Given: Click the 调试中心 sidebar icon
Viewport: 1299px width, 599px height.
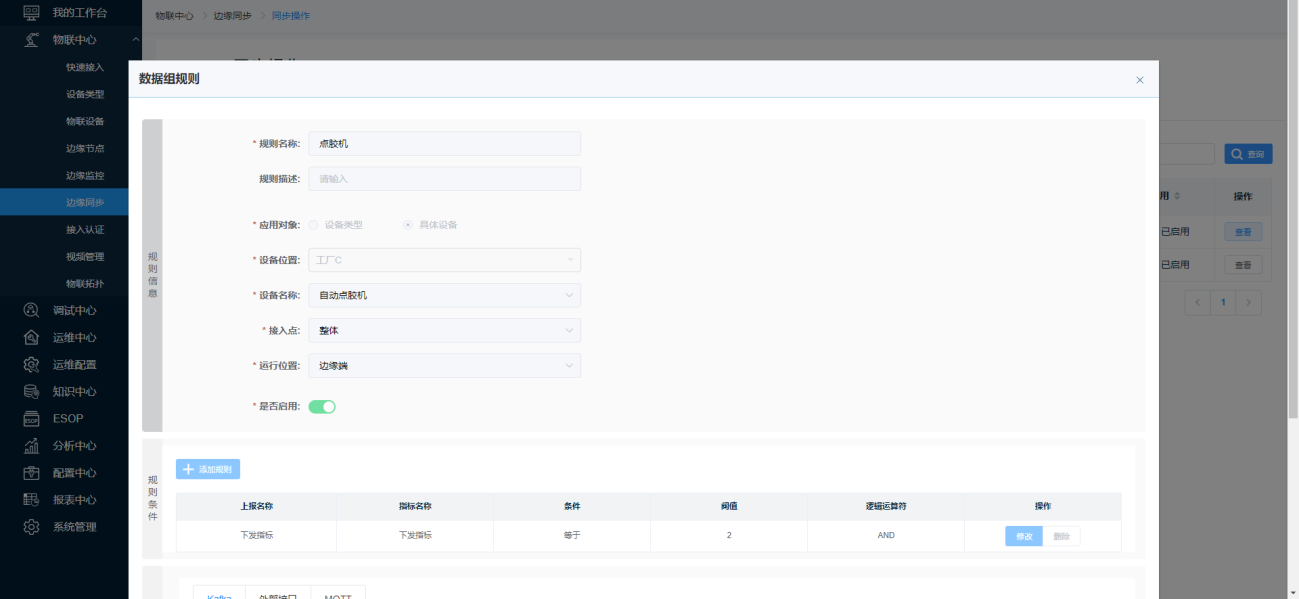Looking at the screenshot, I should pyautogui.click(x=31, y=310).
